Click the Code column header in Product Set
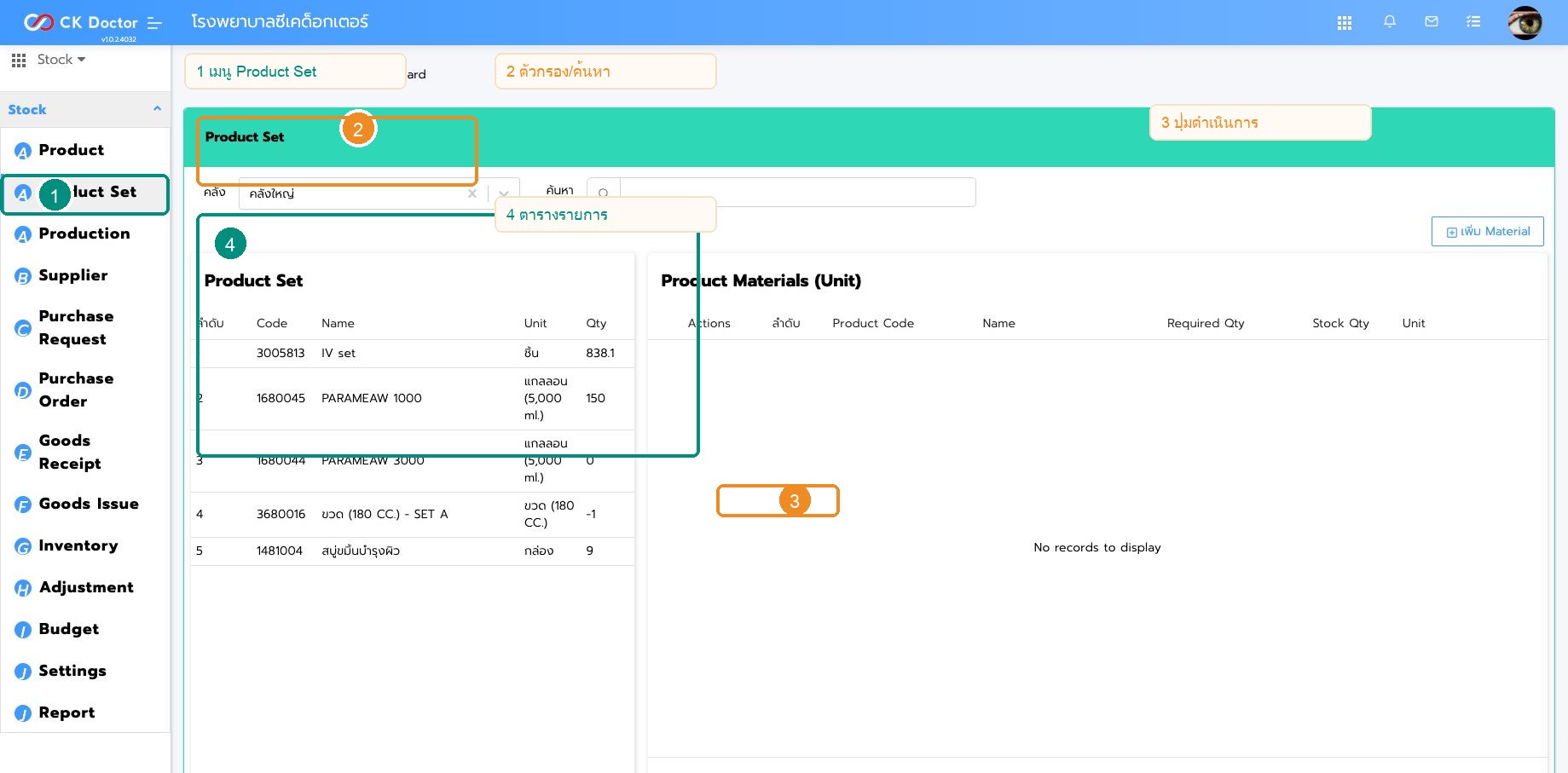1568x773 pixels. click(x=272, y=323)
